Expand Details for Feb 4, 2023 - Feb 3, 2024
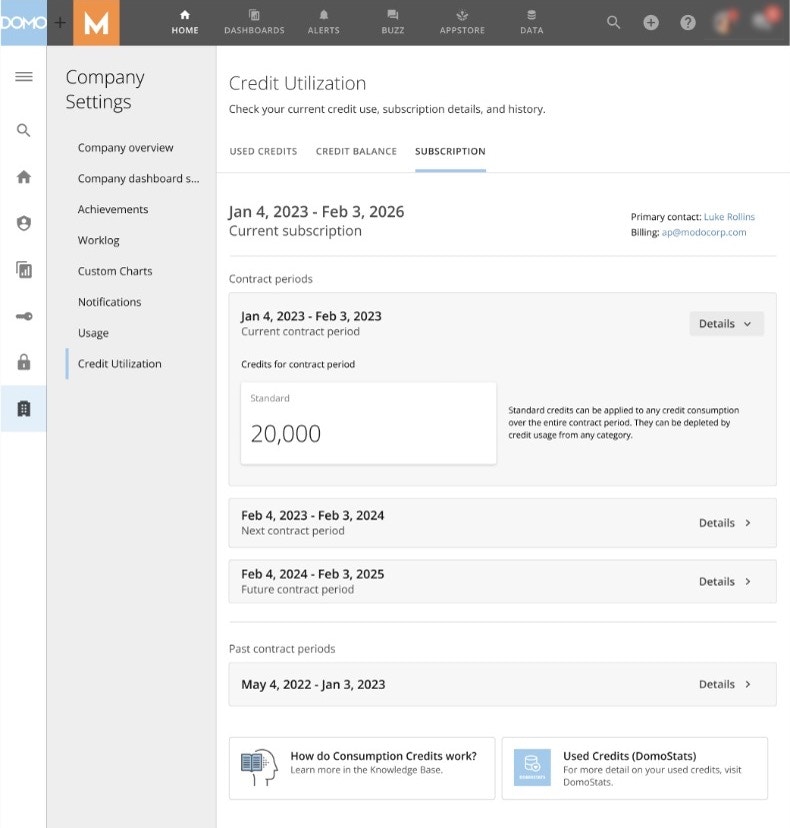 pyautogui.click(x=725, y=523)
